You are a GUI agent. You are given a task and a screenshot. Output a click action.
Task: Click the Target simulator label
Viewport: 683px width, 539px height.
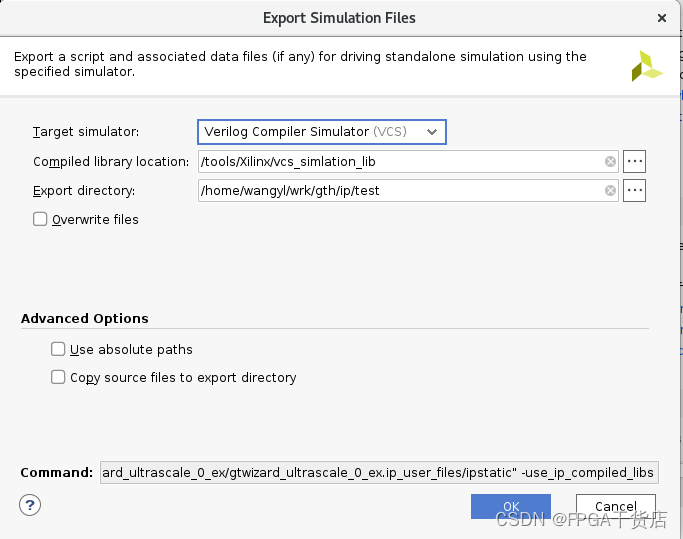86,132
